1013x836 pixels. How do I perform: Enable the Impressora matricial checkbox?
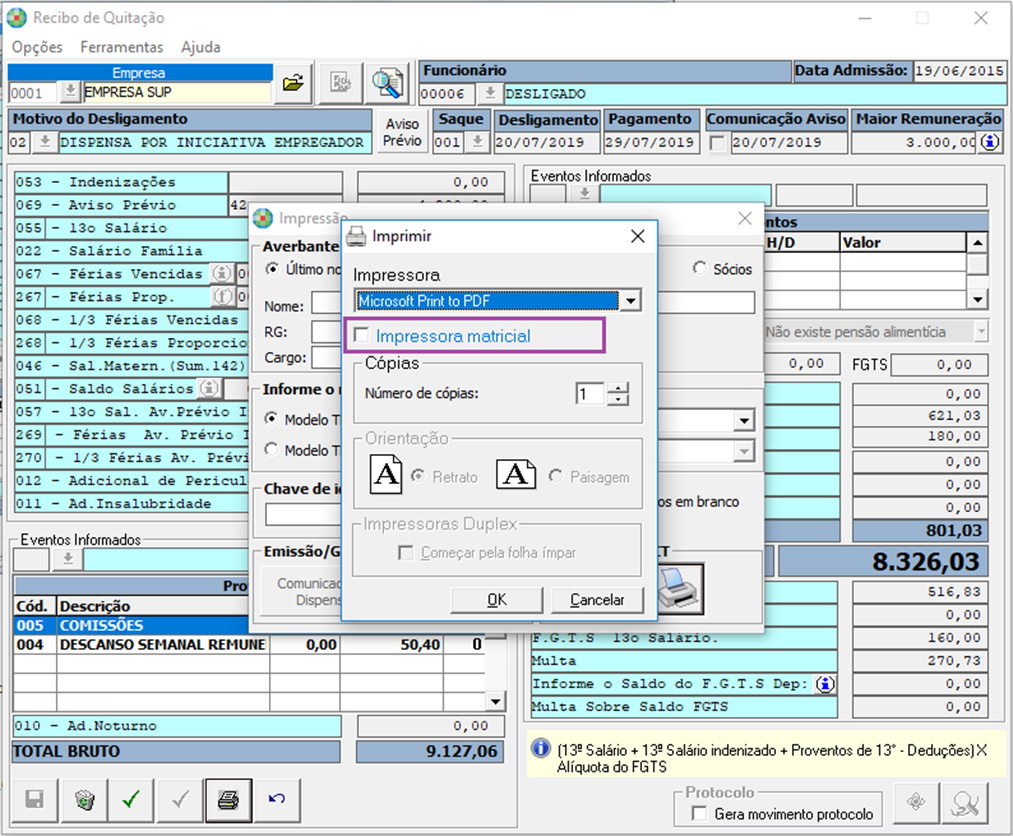(x=362, y=335)
